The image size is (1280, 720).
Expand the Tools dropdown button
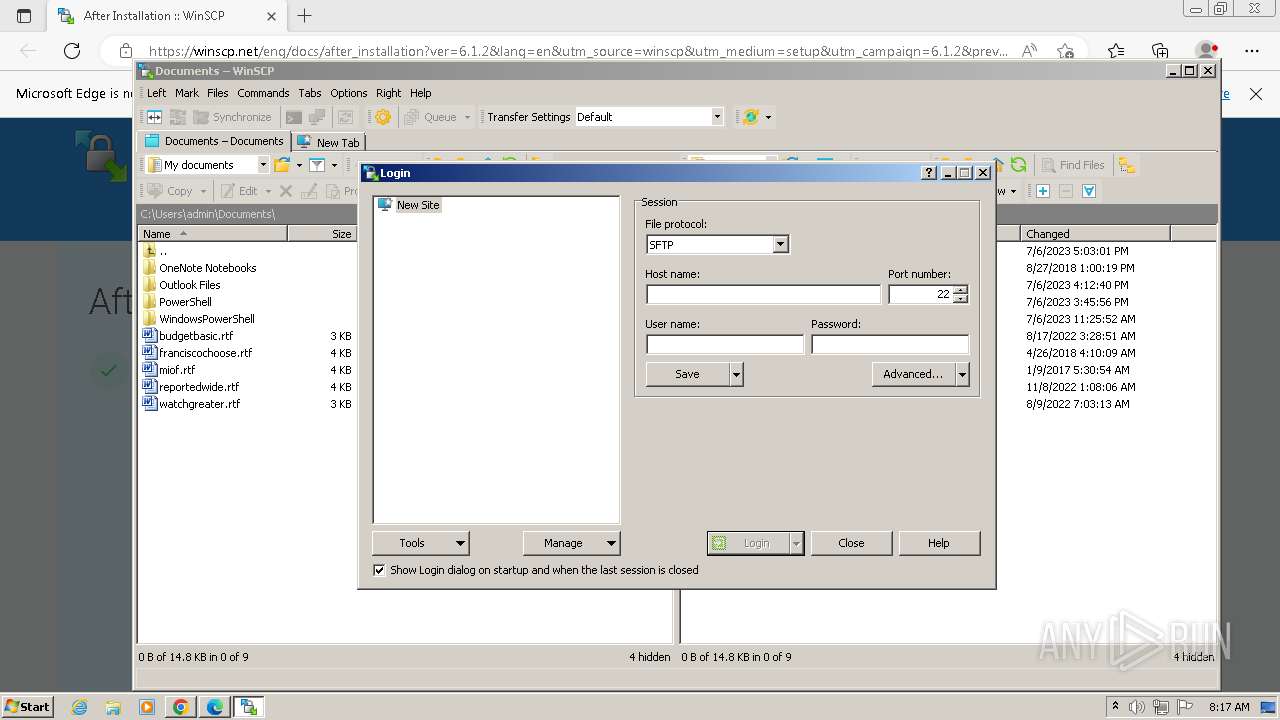[421, 543]
